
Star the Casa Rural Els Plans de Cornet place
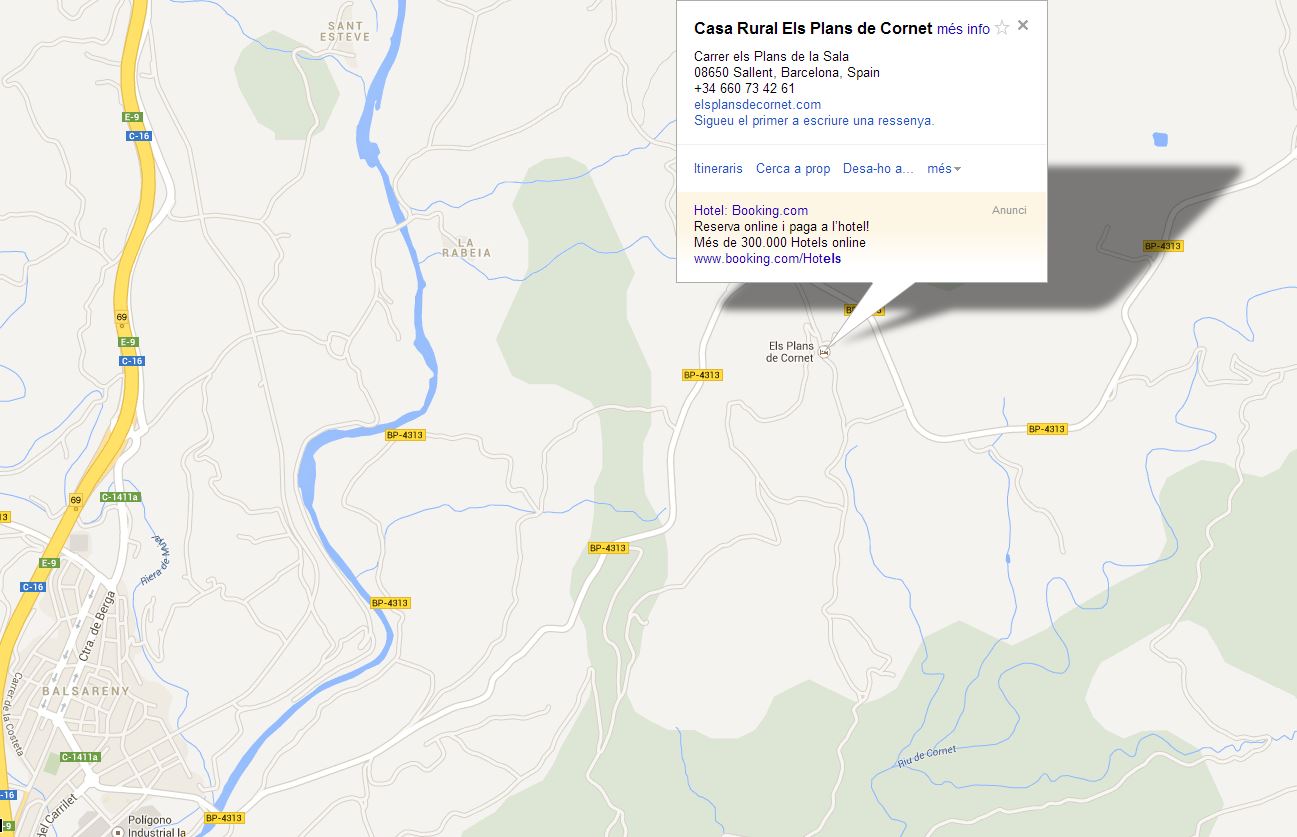[x=1002, y=28]
